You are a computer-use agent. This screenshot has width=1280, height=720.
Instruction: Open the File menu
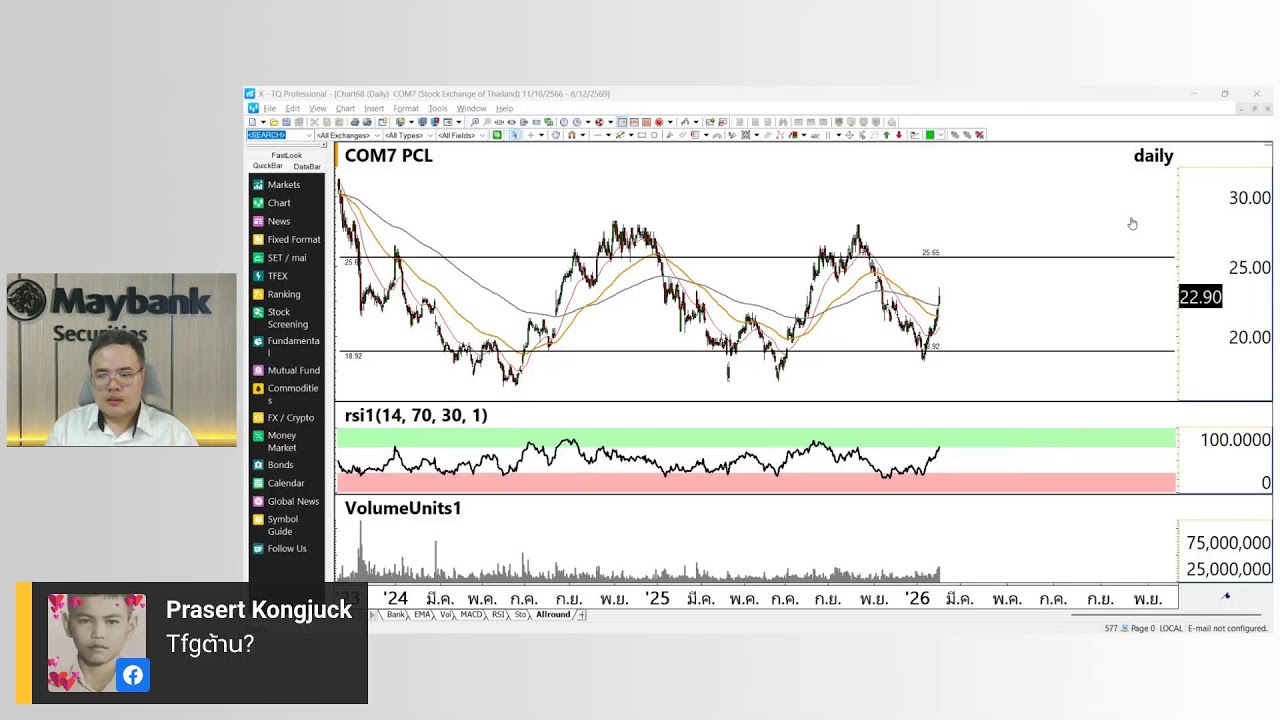(x=270, y=109)
